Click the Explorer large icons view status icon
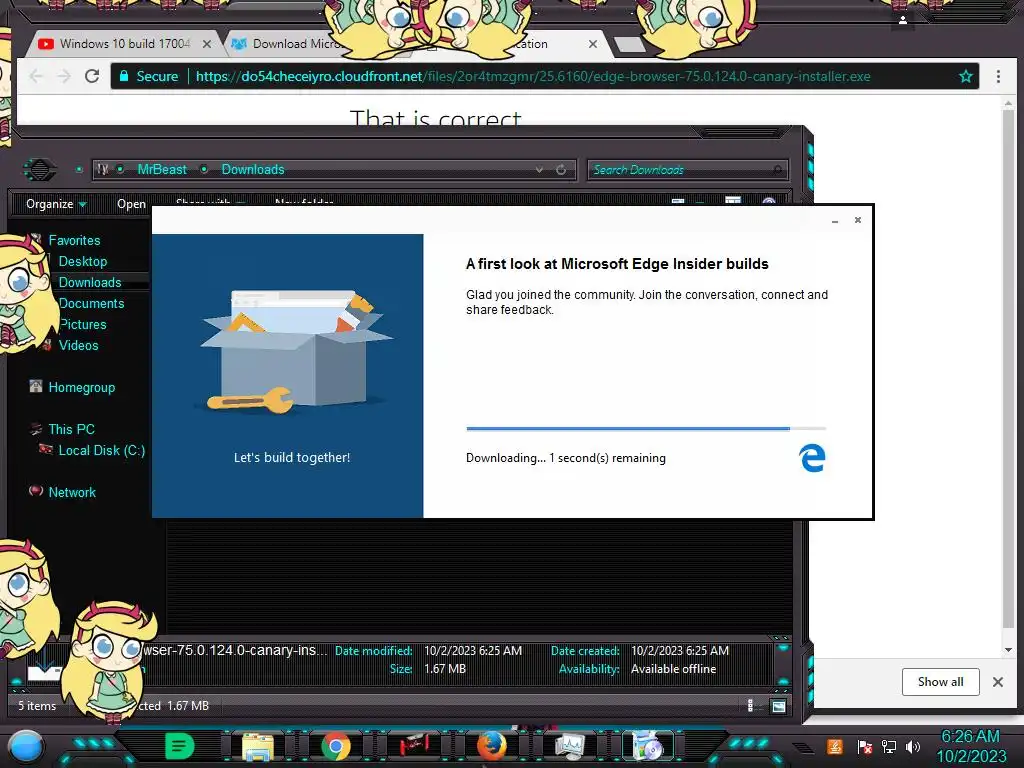1024x768 pixels. coord(778,706)
